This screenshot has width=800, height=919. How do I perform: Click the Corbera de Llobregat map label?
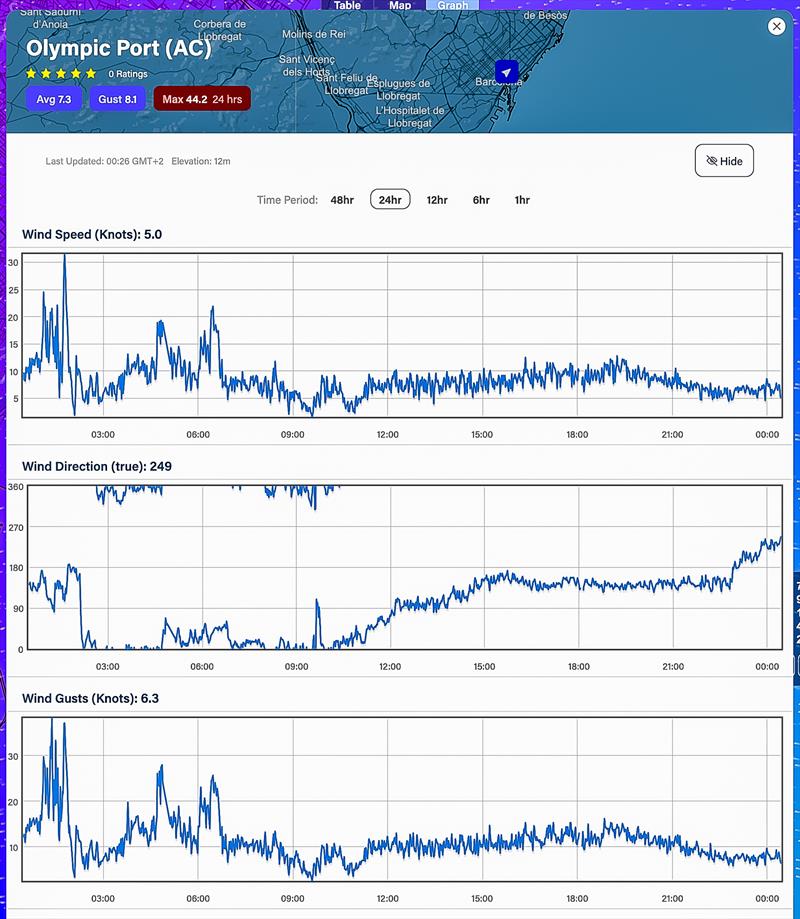pyautogui.click(x=220, y=30)
